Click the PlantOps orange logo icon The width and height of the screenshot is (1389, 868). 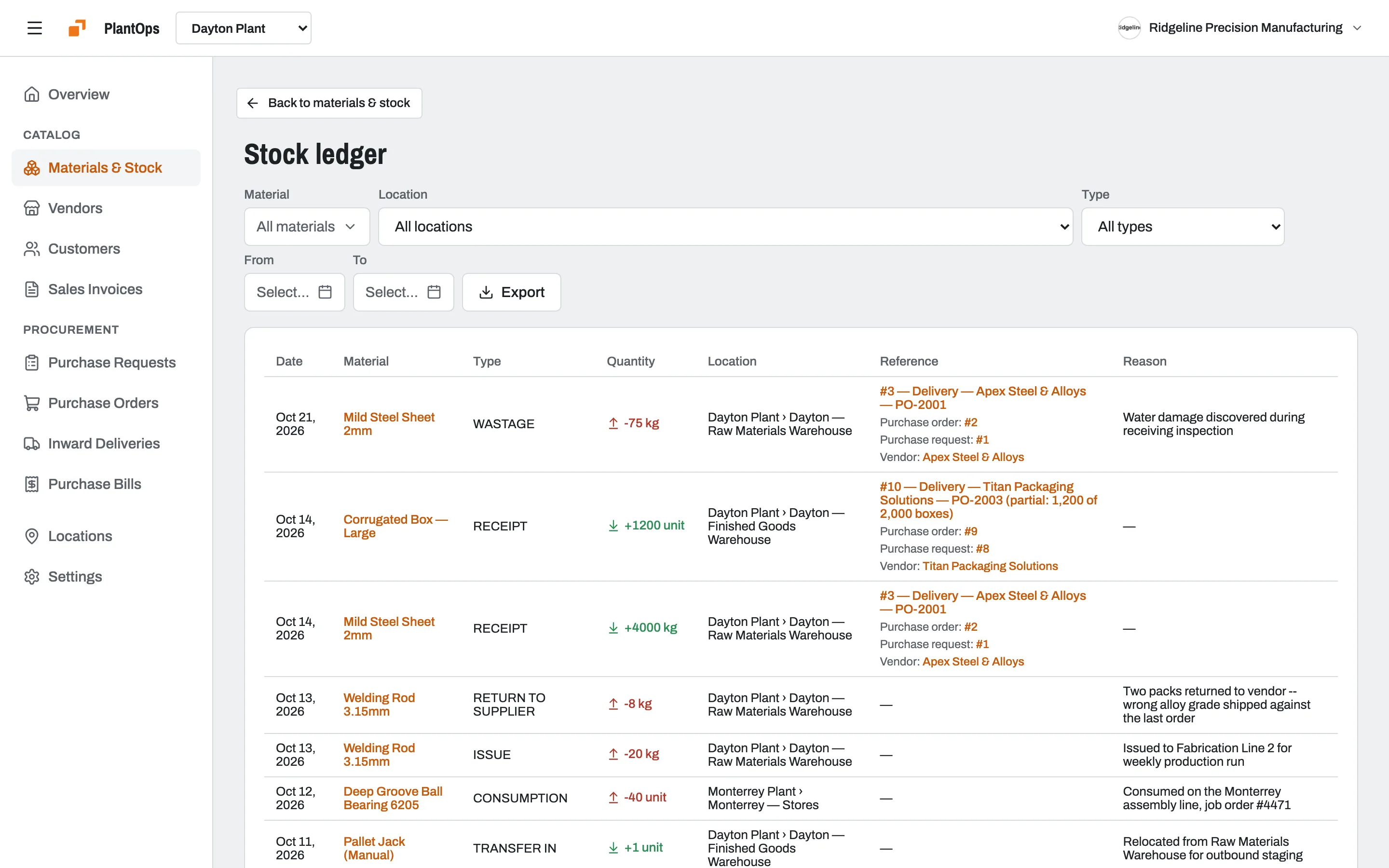click(77, 27)
